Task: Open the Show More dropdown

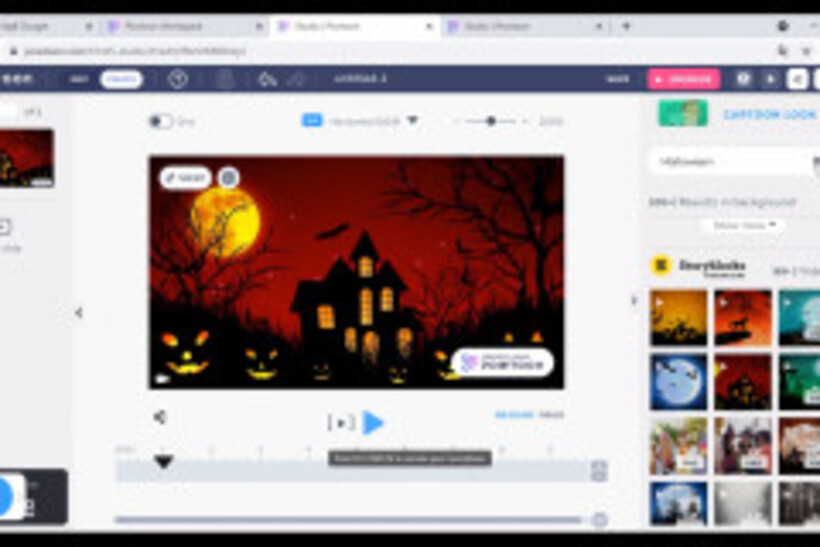Action: click(744, 225)
